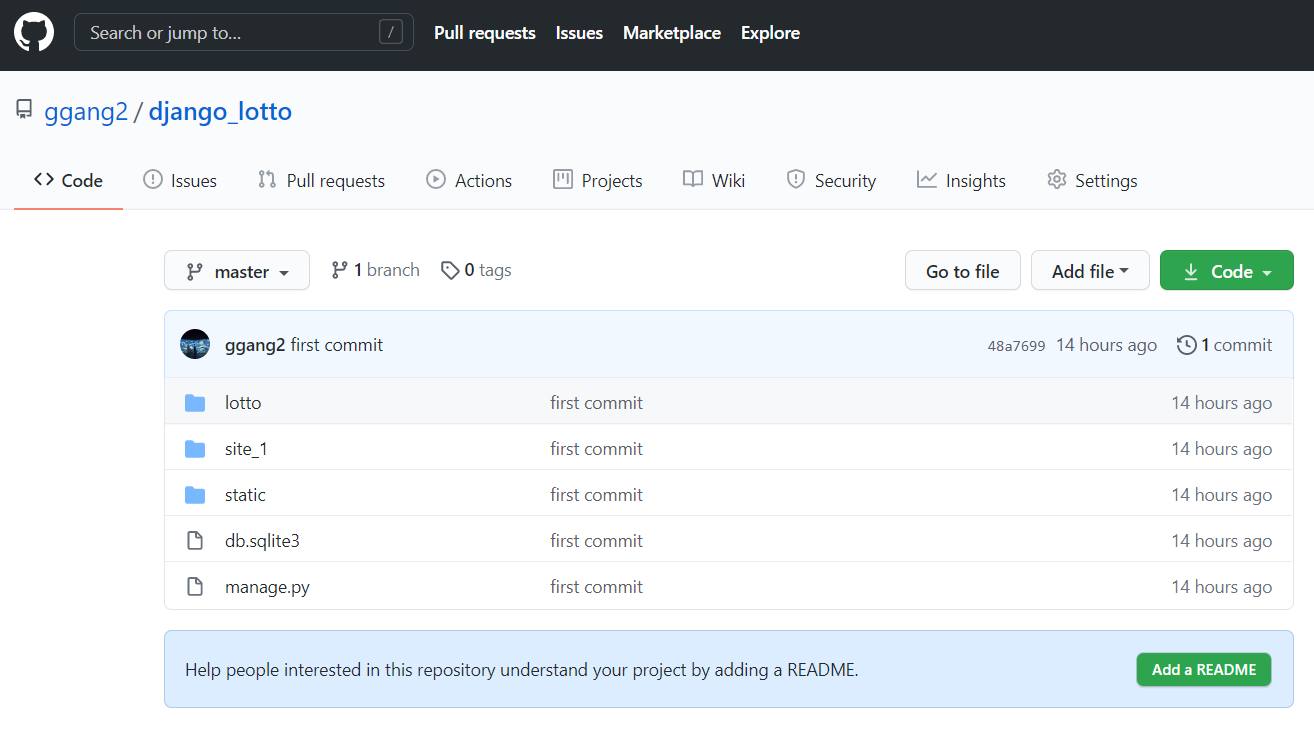Click the Settings tab gear icon

1057,180
